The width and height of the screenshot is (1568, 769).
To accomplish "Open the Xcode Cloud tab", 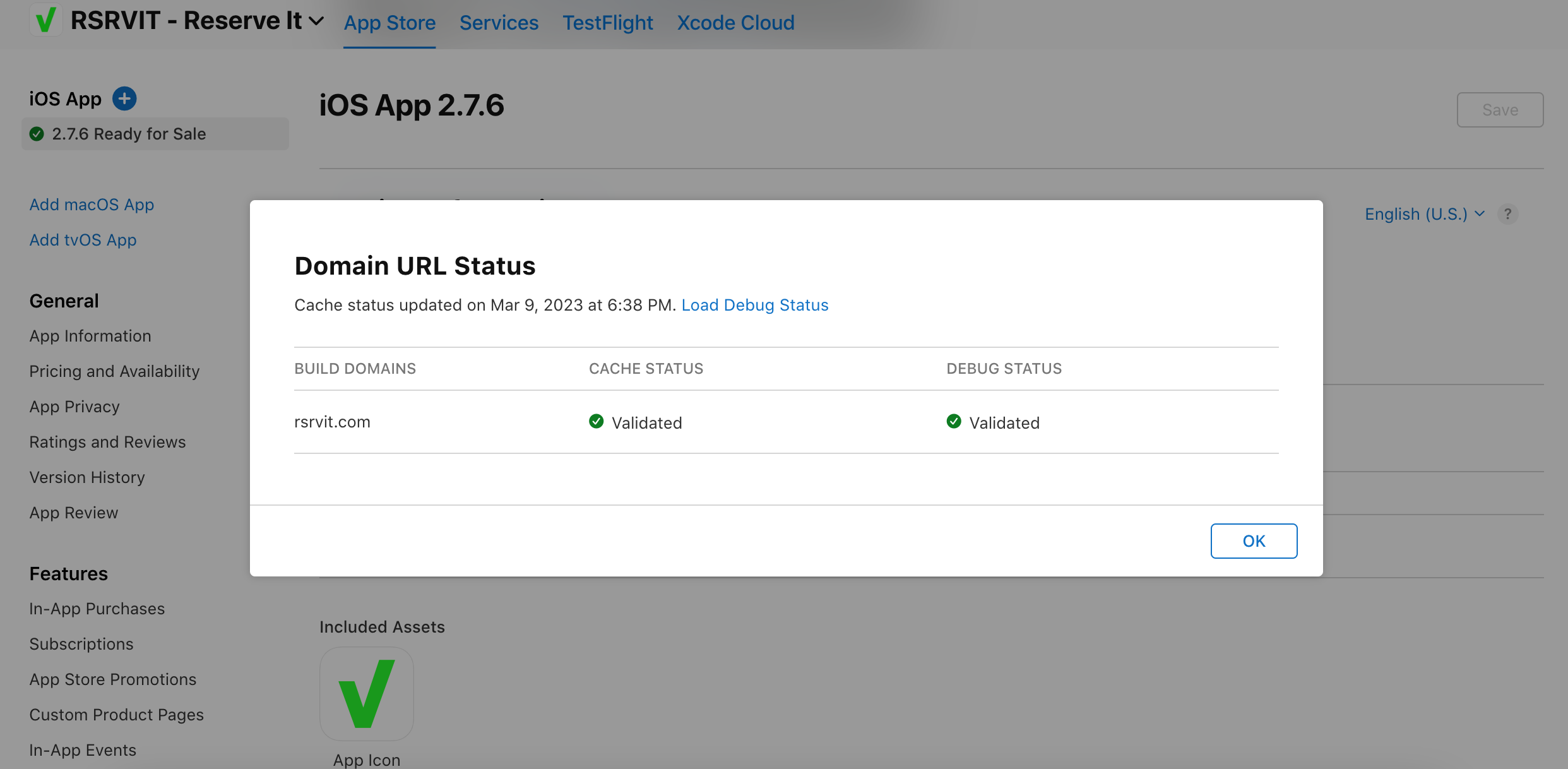I will (x=735, y=23).
